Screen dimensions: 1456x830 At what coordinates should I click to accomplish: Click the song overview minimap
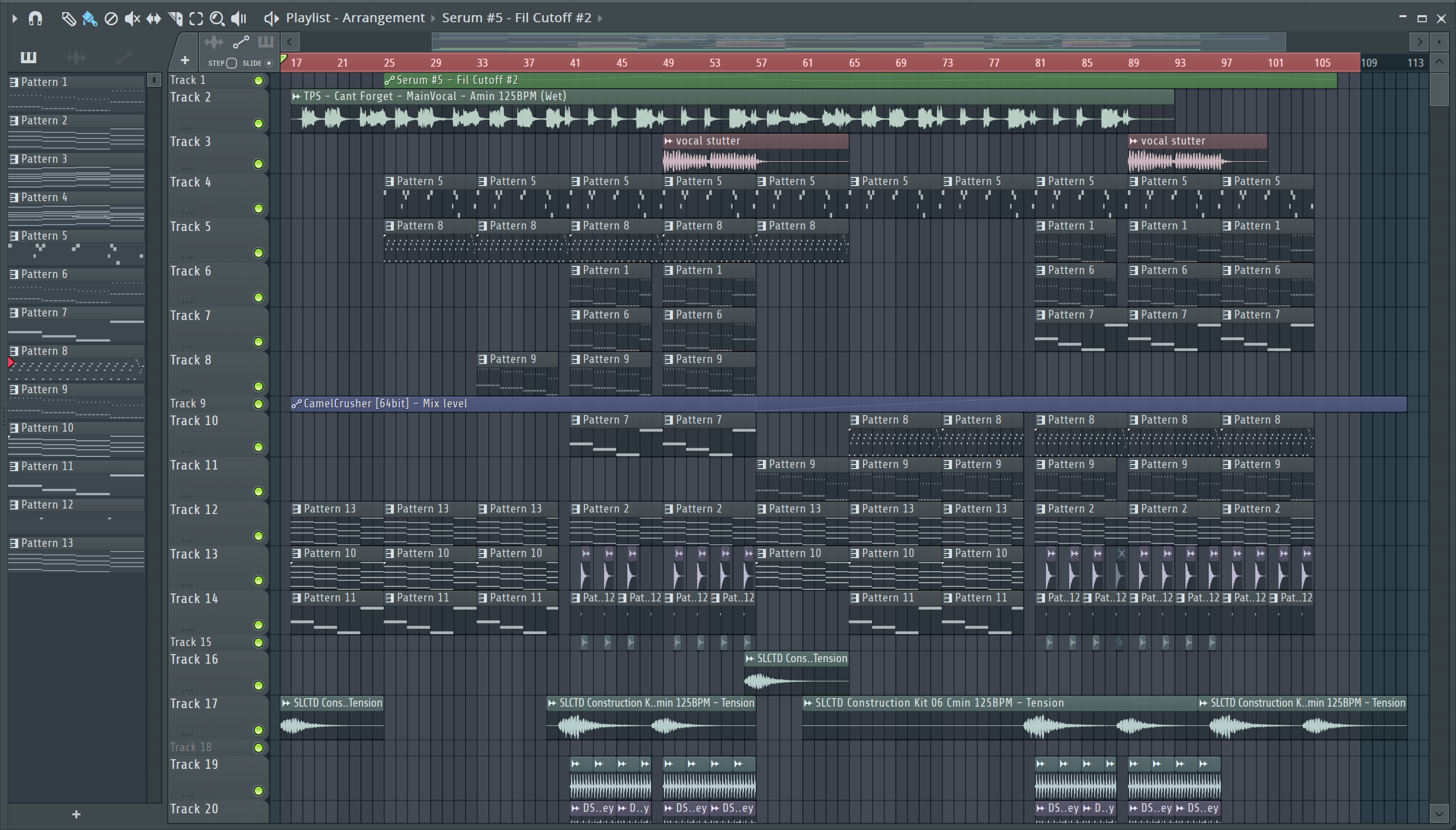pyautogui.click(x=858, y=41)
